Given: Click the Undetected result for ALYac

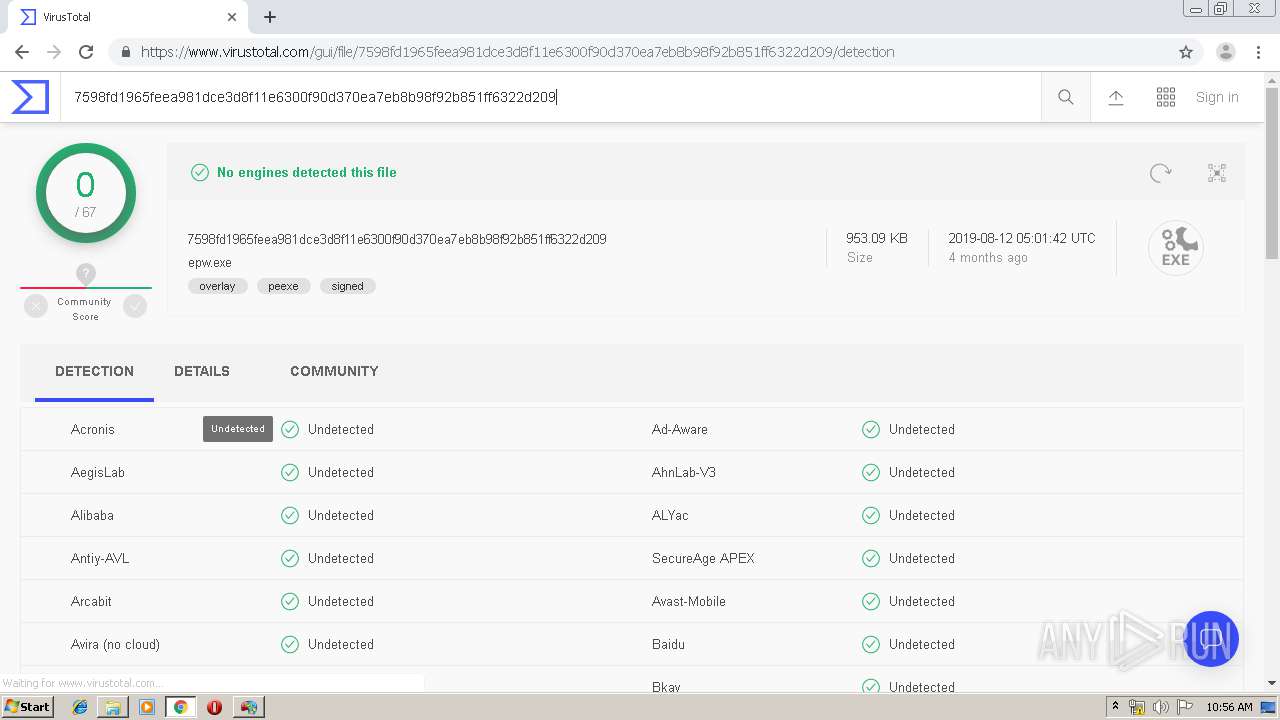Looking at the screenshot, I should point(922,515).
